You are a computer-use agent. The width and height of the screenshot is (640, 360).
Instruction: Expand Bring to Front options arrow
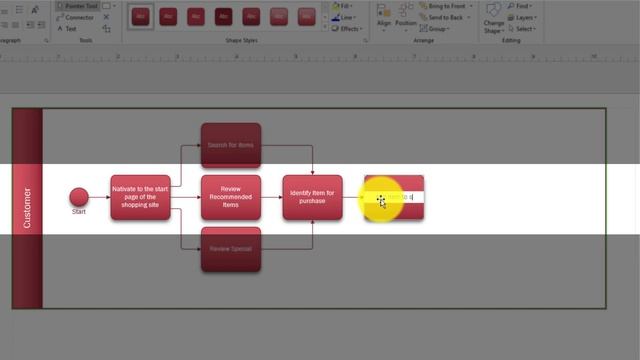coord(471,6)
